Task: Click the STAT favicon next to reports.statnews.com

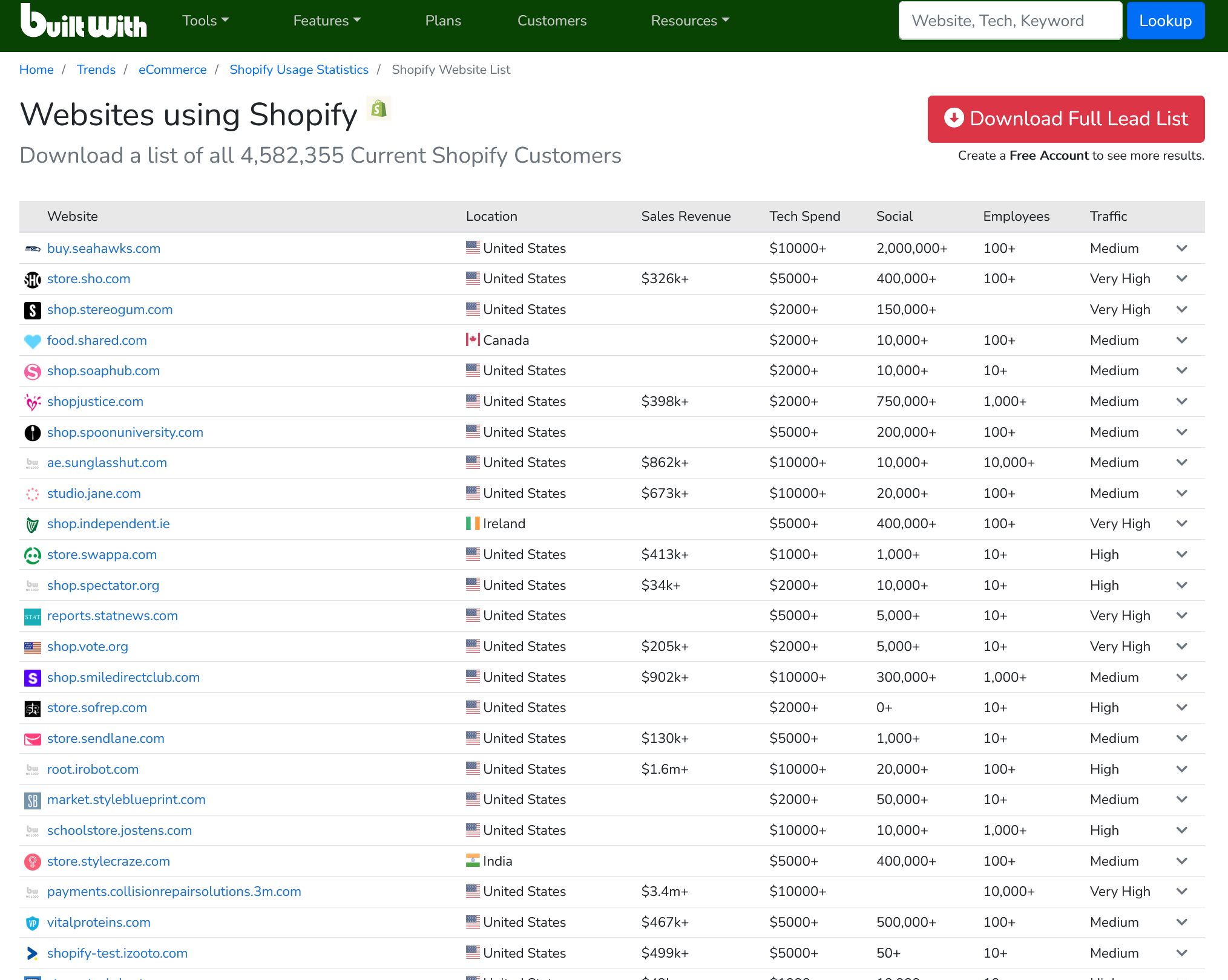Action: pyautogui.click(x=32, y=616)
